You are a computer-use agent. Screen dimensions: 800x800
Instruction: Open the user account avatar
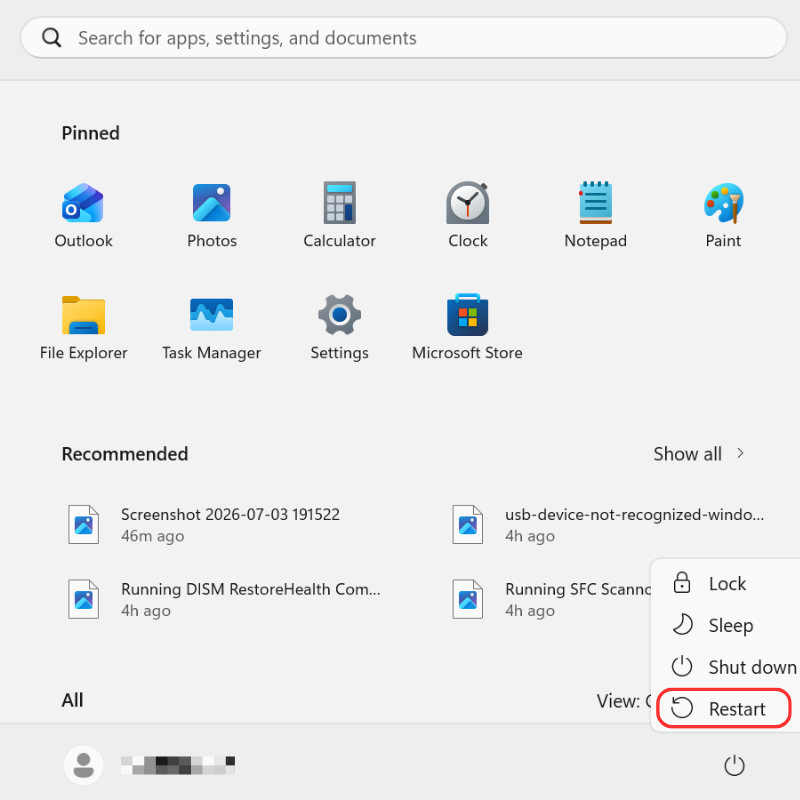tap(84, 765)
